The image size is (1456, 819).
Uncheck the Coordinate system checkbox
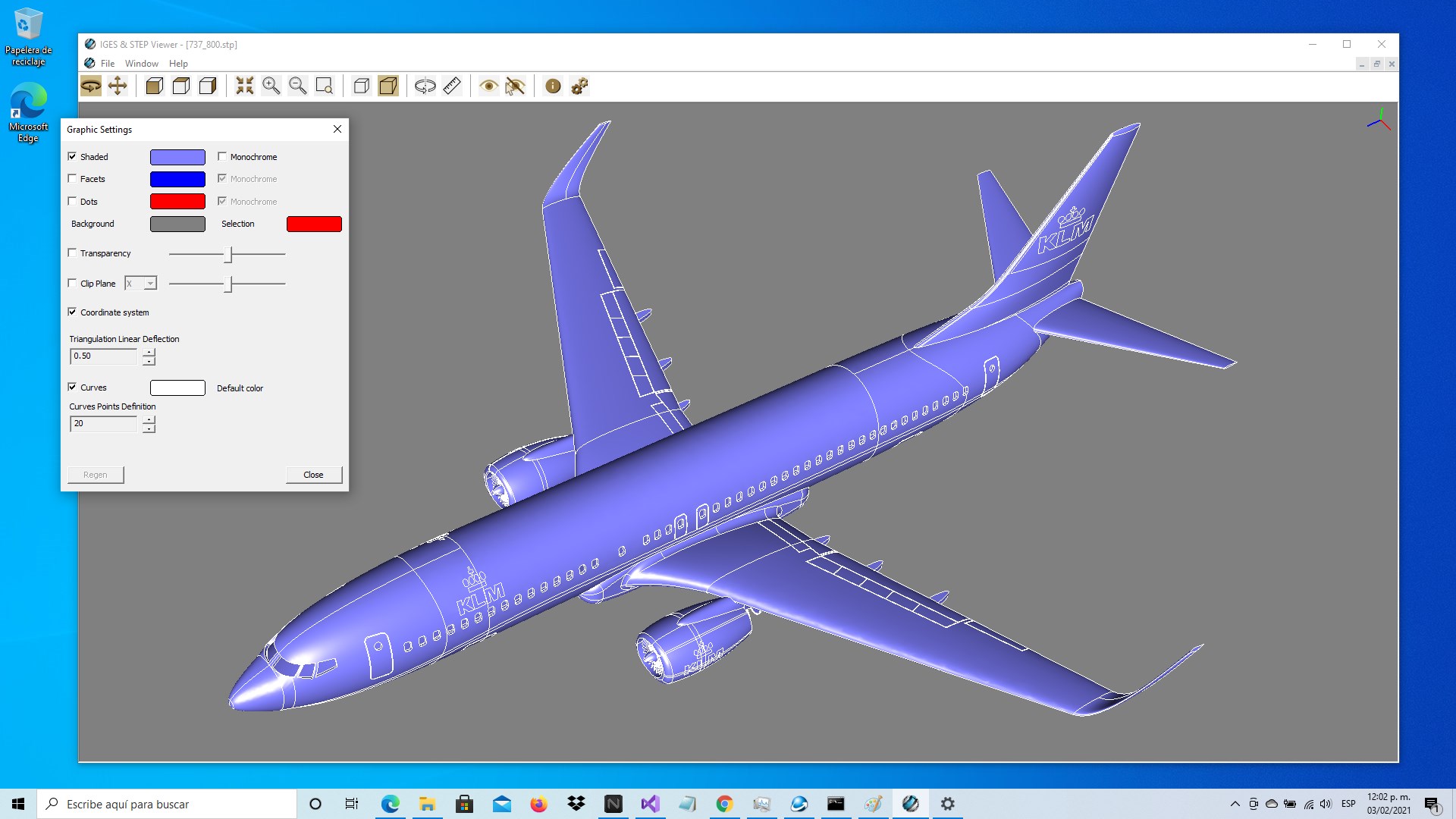point(73,312)
